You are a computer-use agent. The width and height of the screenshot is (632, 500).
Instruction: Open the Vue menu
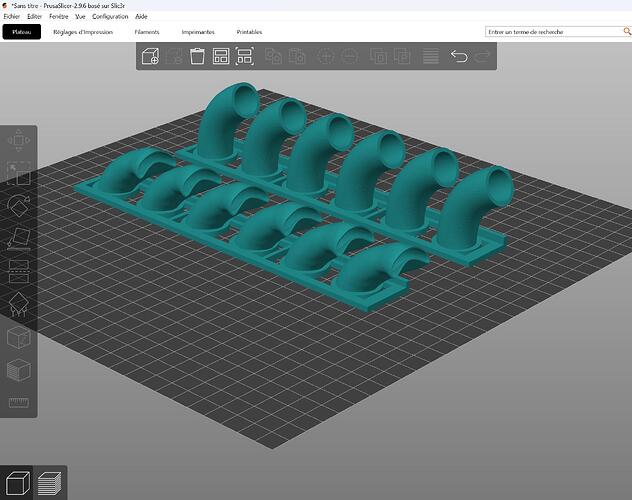[x=80, y=17]
